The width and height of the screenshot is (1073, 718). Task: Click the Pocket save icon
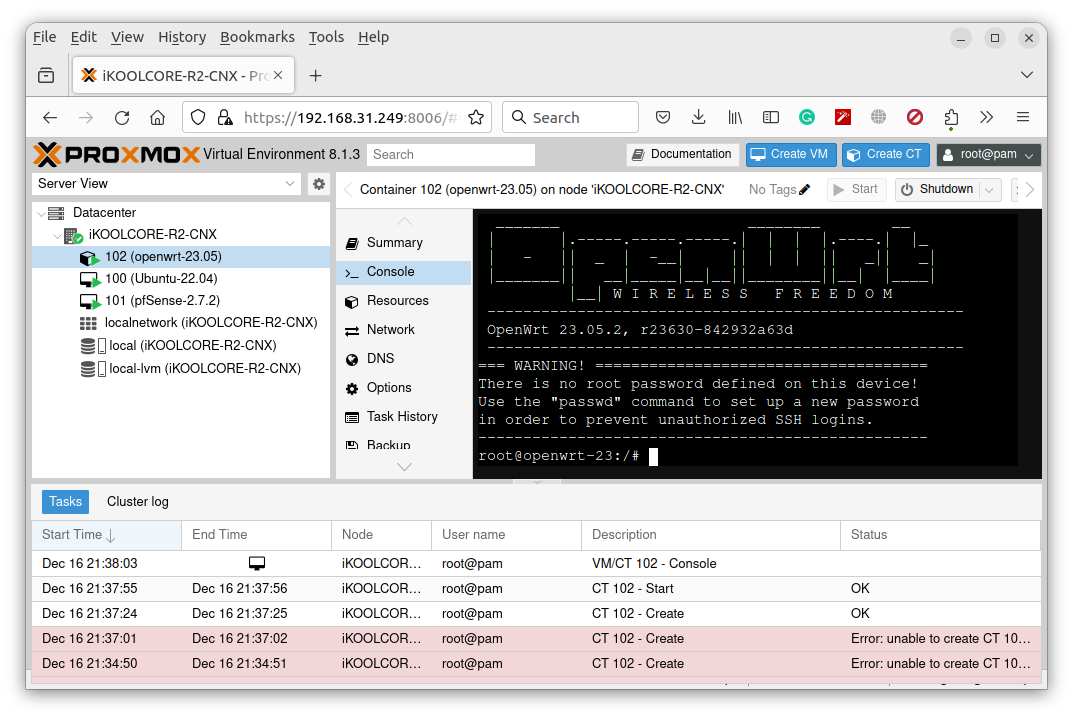pos(662,118)
